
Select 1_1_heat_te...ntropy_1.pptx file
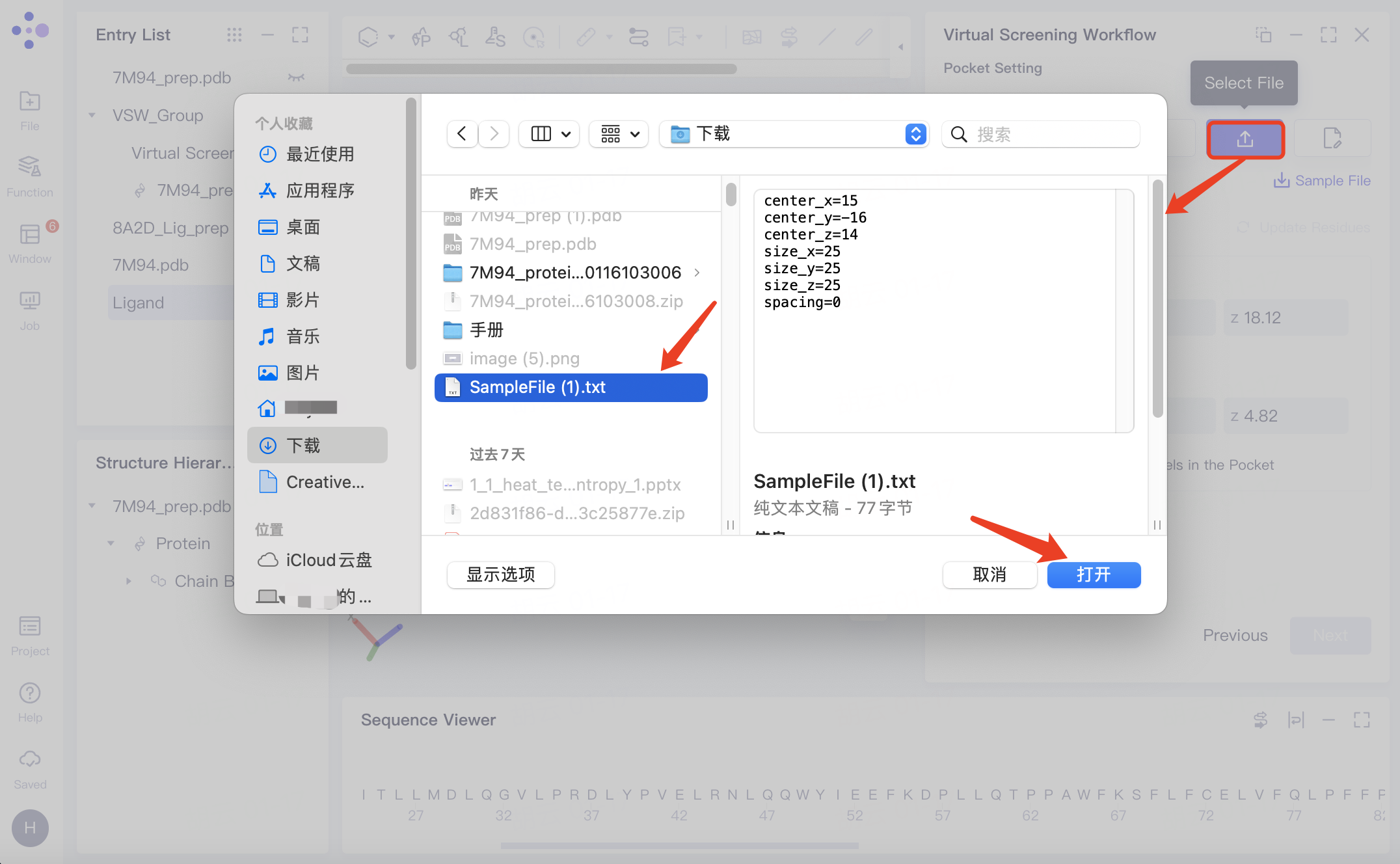571,485
